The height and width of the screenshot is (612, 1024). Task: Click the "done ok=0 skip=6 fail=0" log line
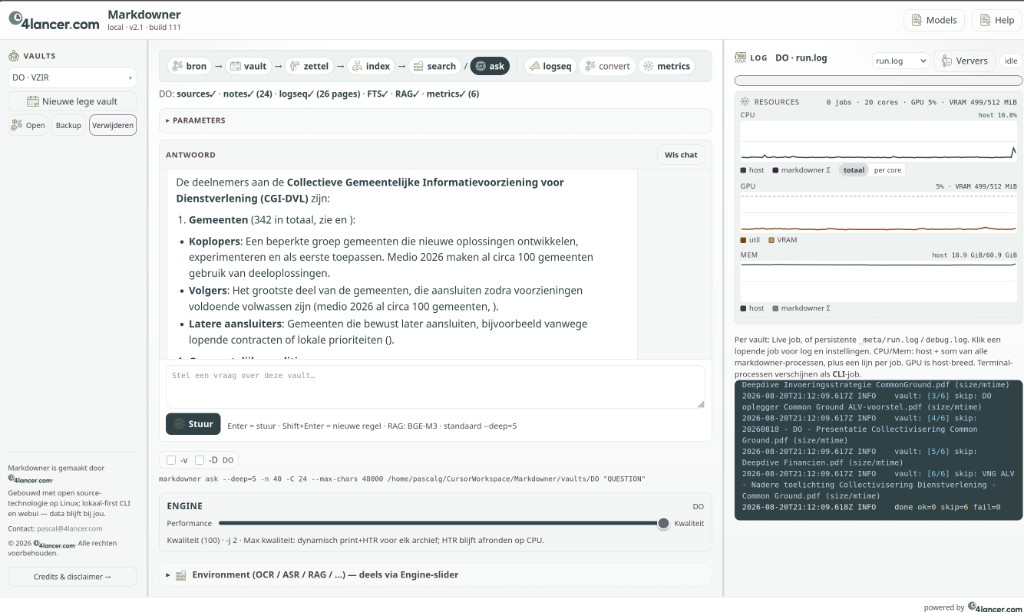[947, 507]
